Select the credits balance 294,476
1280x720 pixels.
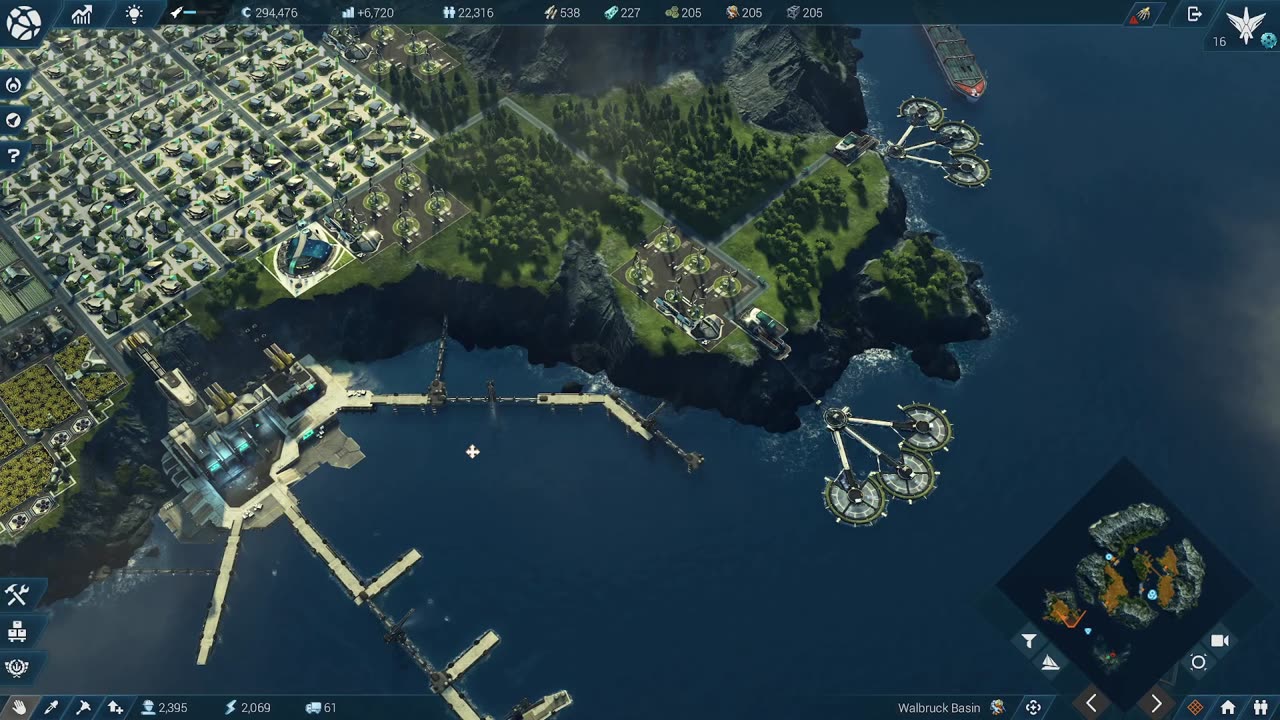tap(276, 13)
